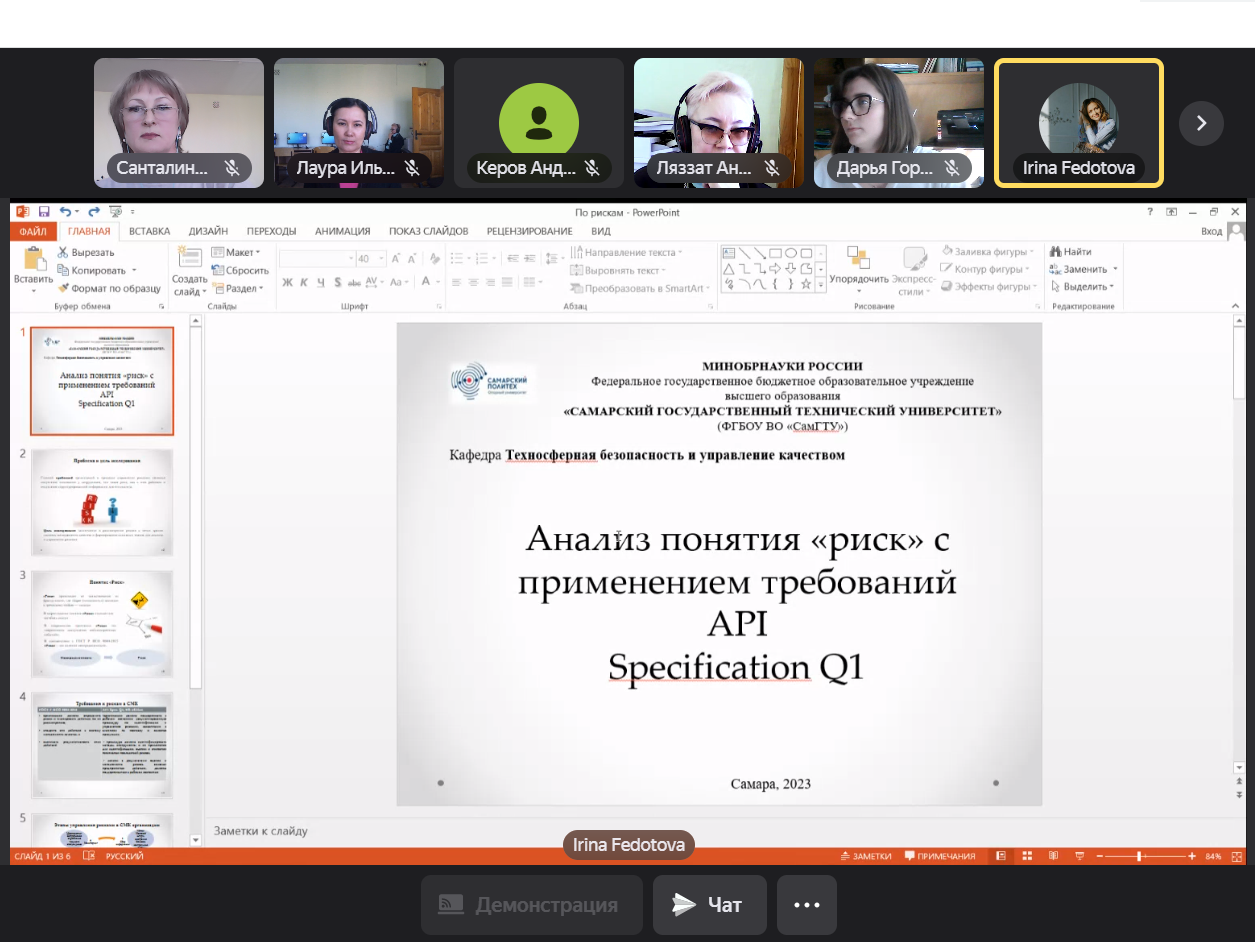Toggle bold (Ж) formatting
The width and height of the screenshot is (1255, 942).
tap(287, 283)
